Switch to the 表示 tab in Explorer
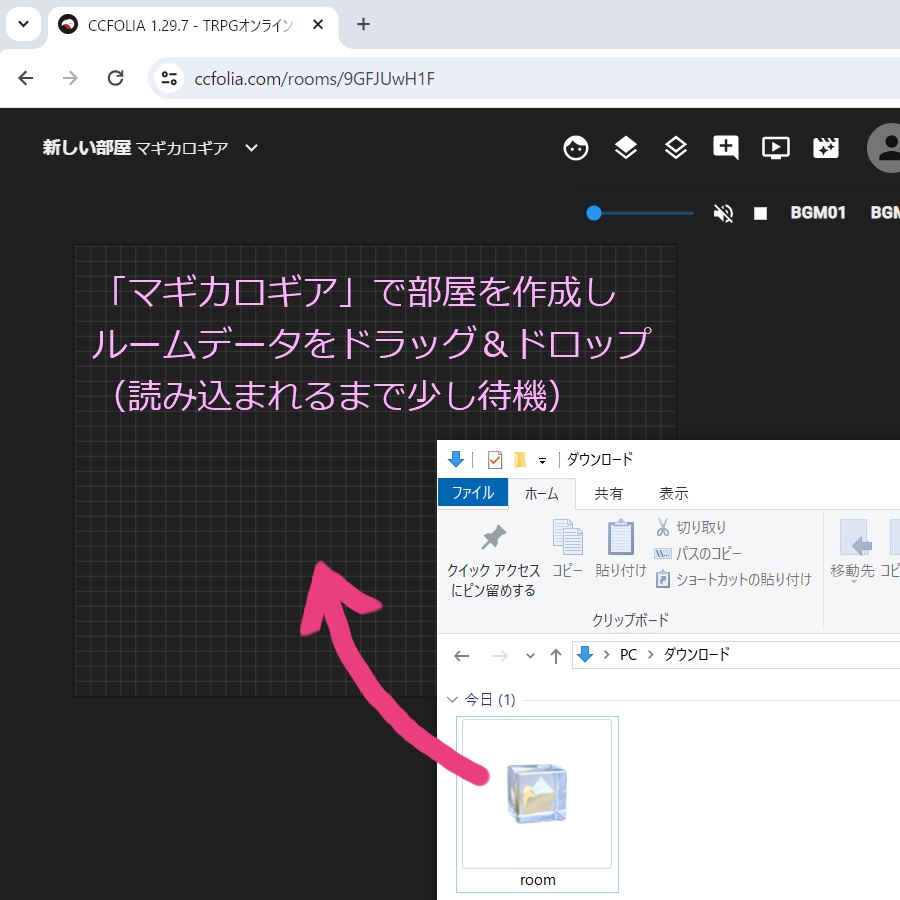900x900 pixels. tap(672, 493)
